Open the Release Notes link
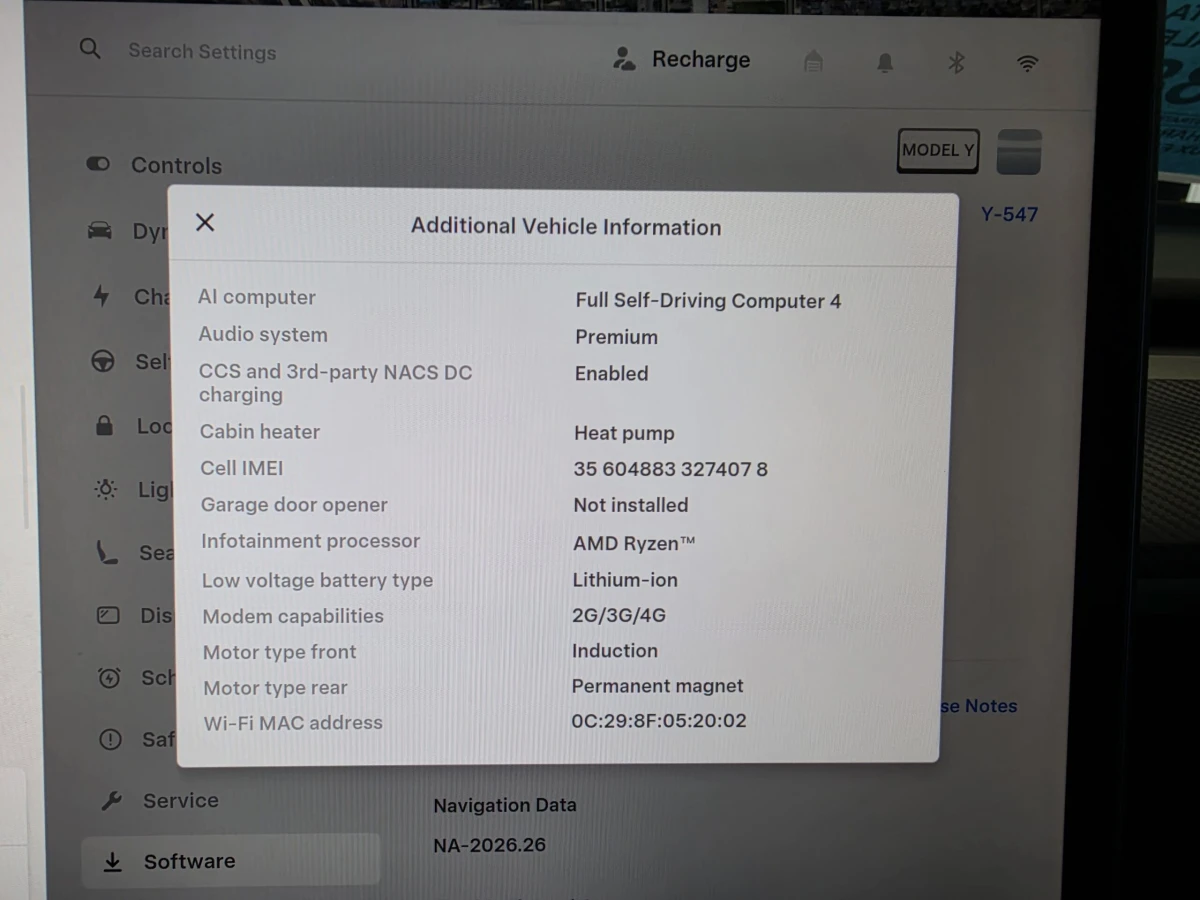This screenshot has width=1200, height=900. click(x=978, y=706)
